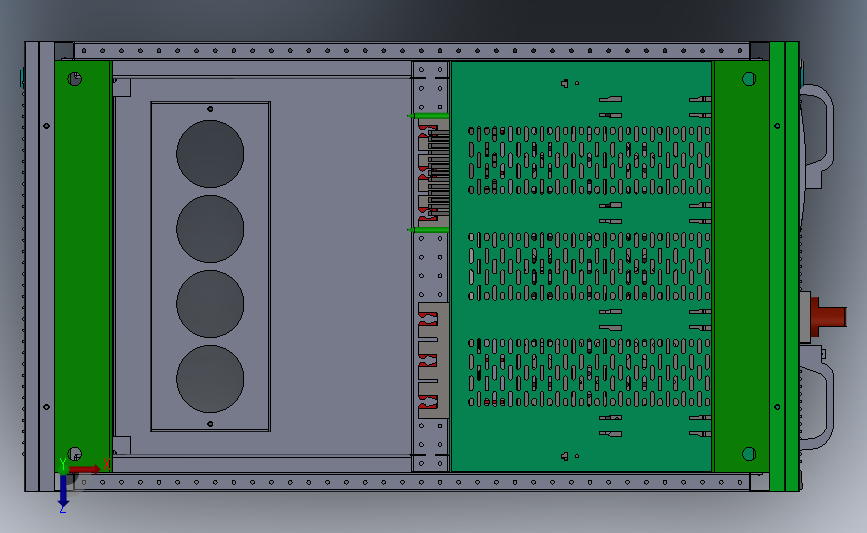867x533 pixels.
Task: Select the upper backplane connector with pin rows
Action: (433, 173)
